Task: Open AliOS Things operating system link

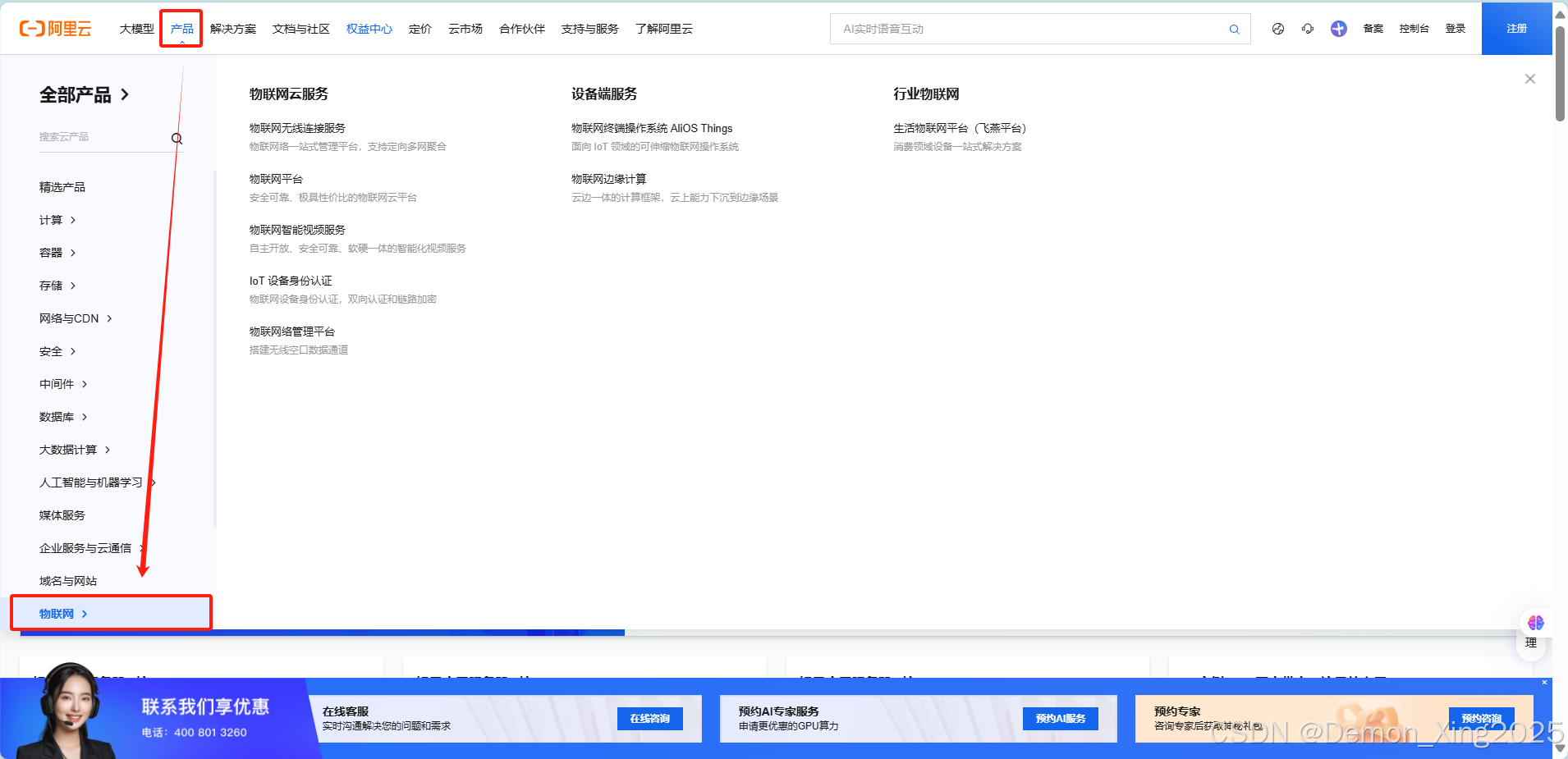Action: [652, 128]
